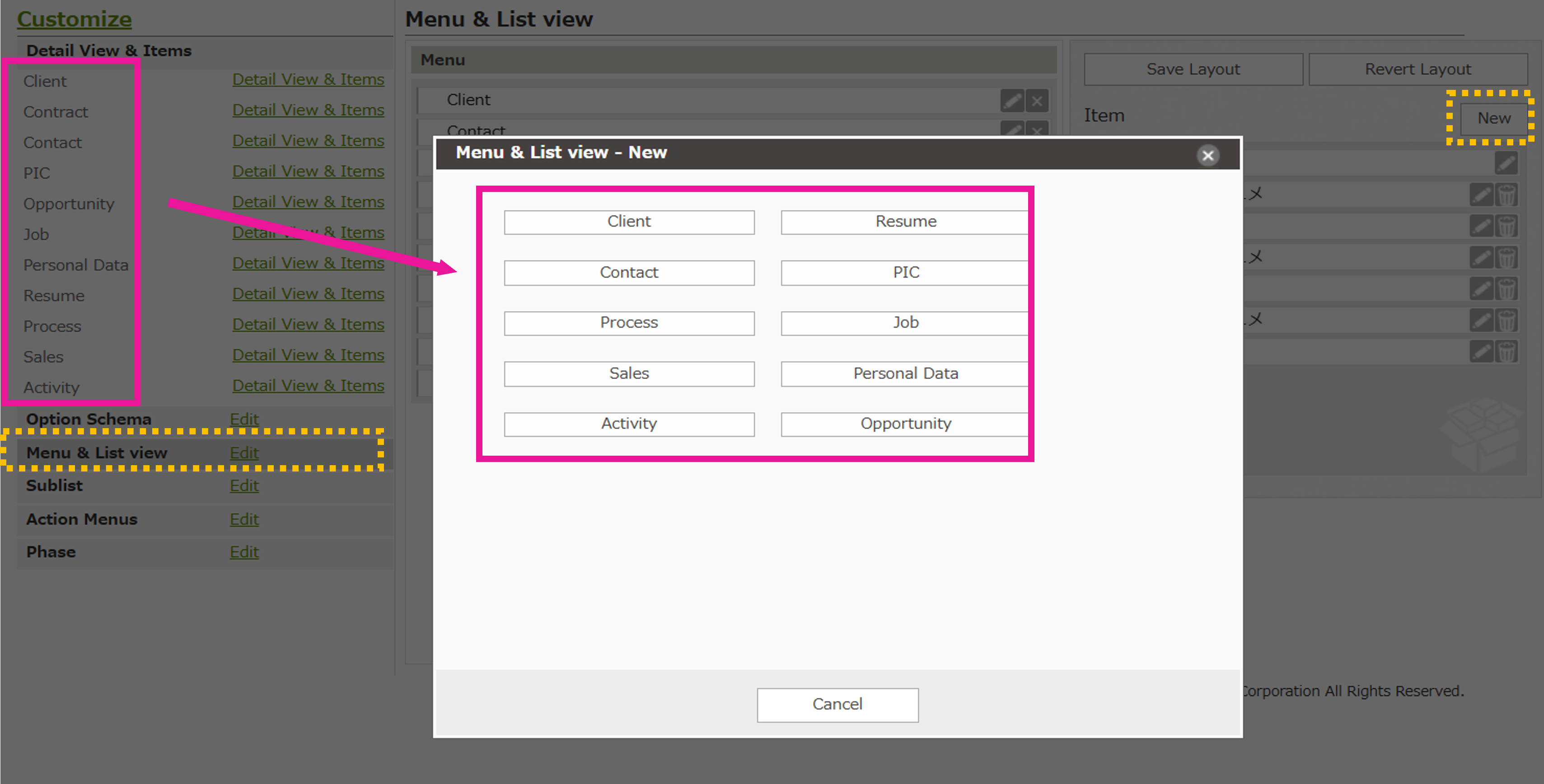Open Detail View & Items for Sales
The height and width of the screenshot is (784, 1544).
(x=308, y=355)
